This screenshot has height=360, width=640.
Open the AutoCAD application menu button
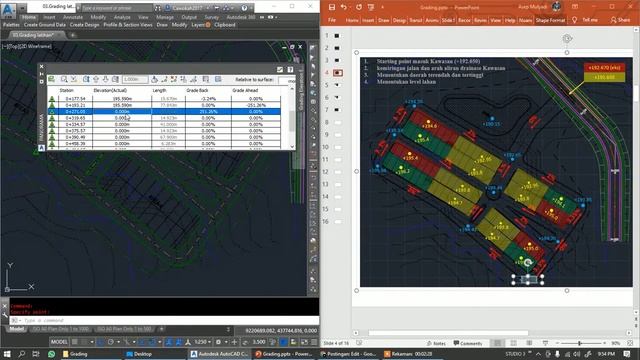click(8, 9)
